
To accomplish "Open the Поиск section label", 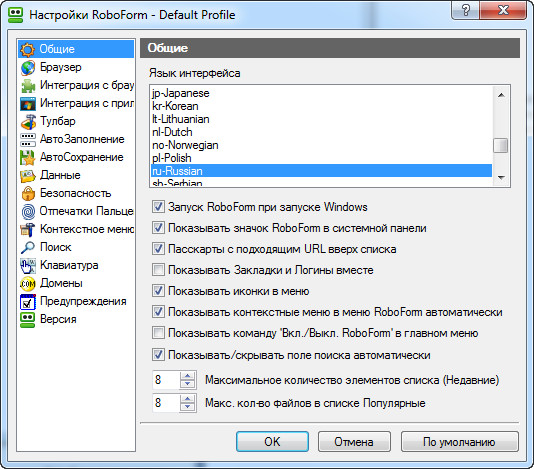I will click(x=56, y=247).
